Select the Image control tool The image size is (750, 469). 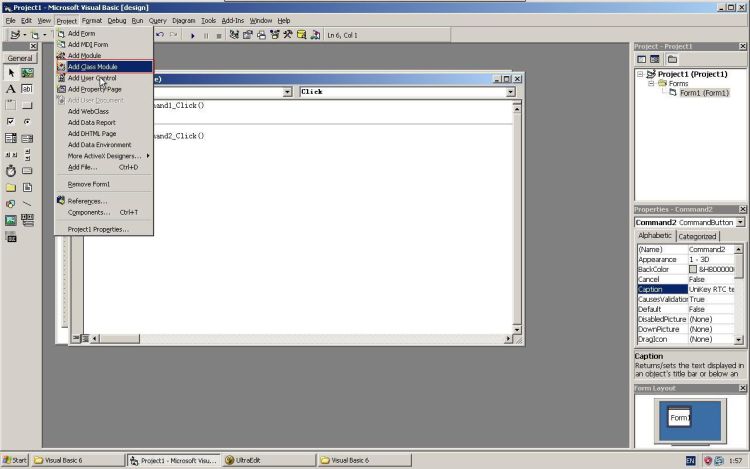coord(11,220)
